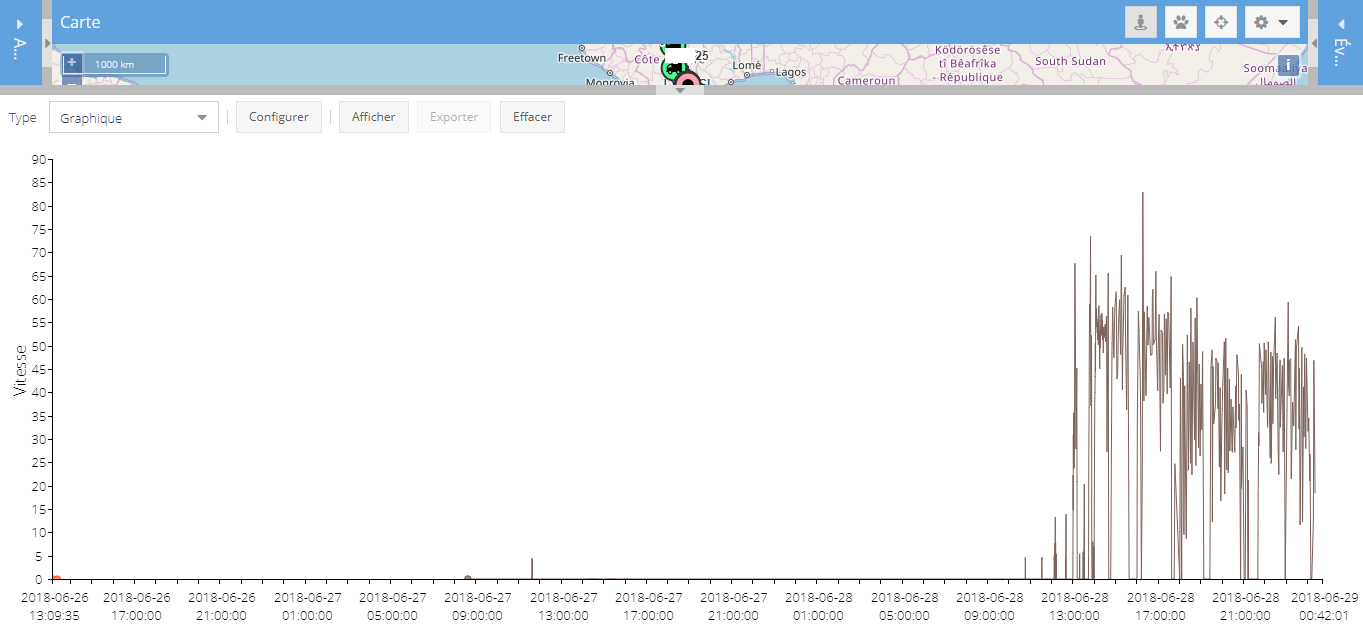This screenshot has width=1363, height=629.
Task: Collapse the map using the down arrow
Action: [681, 92]
